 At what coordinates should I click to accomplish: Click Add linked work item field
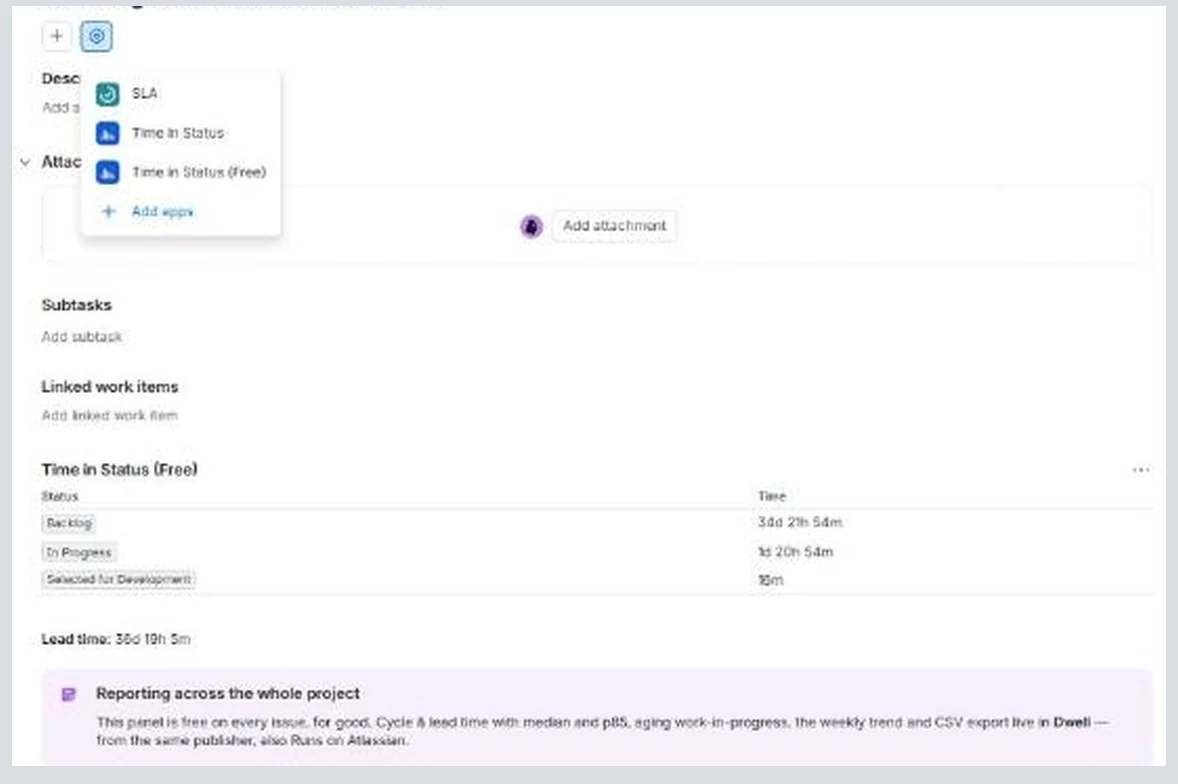[110, 415]
